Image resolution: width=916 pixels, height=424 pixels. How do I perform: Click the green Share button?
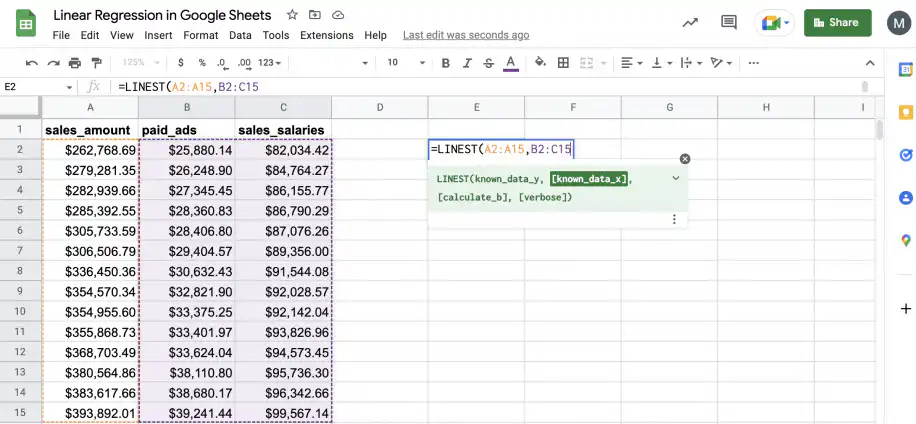click(x=838, y=23)
